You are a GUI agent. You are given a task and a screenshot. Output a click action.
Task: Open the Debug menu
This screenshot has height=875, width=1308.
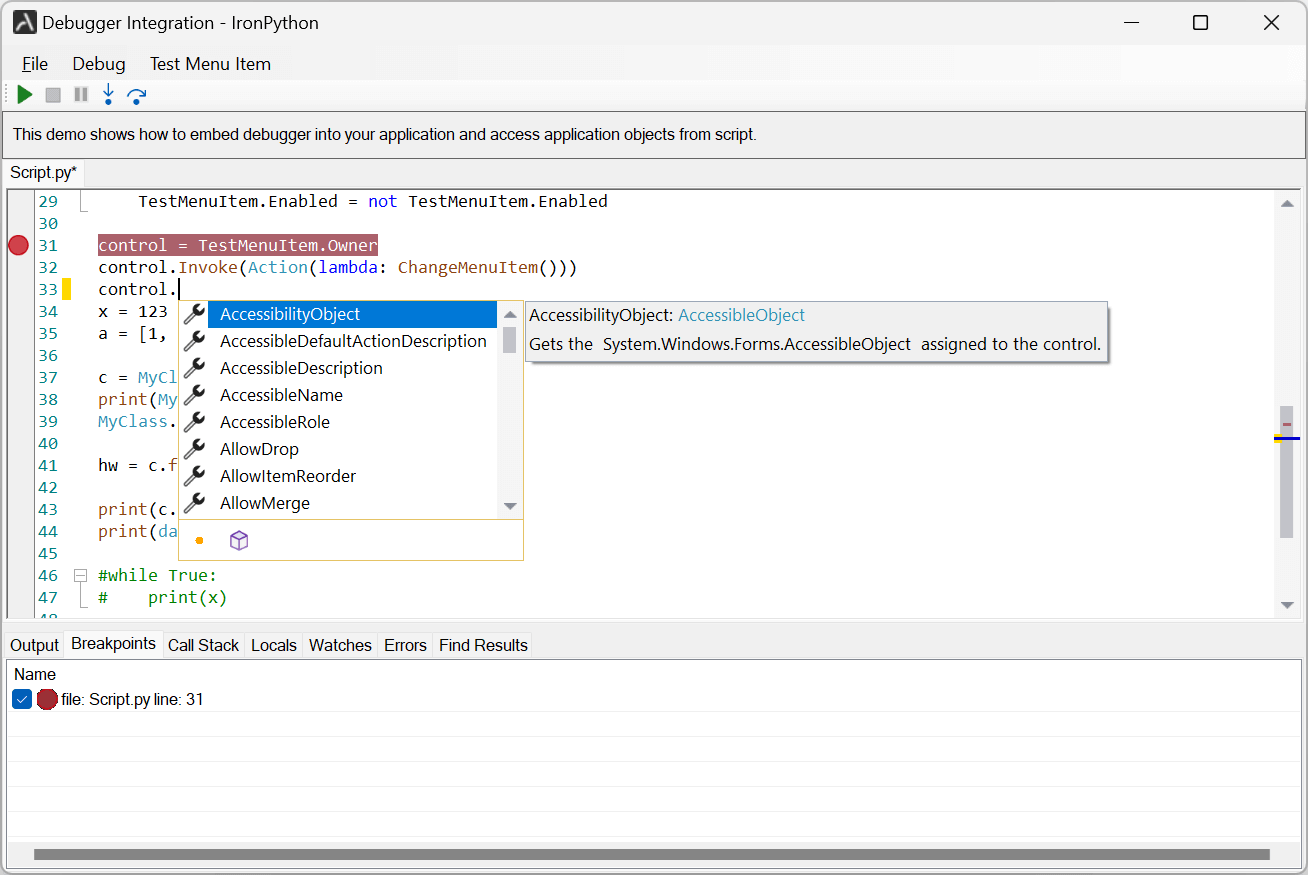pyautogui.click(x=99, y=64)
